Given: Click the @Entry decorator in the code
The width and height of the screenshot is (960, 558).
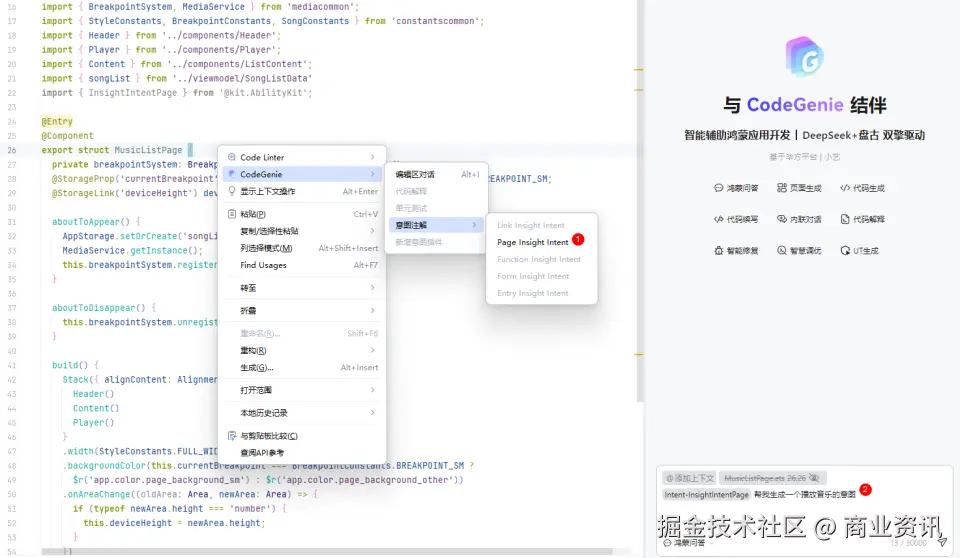Looking at the screenshot, I should click(x=57, y=121).
